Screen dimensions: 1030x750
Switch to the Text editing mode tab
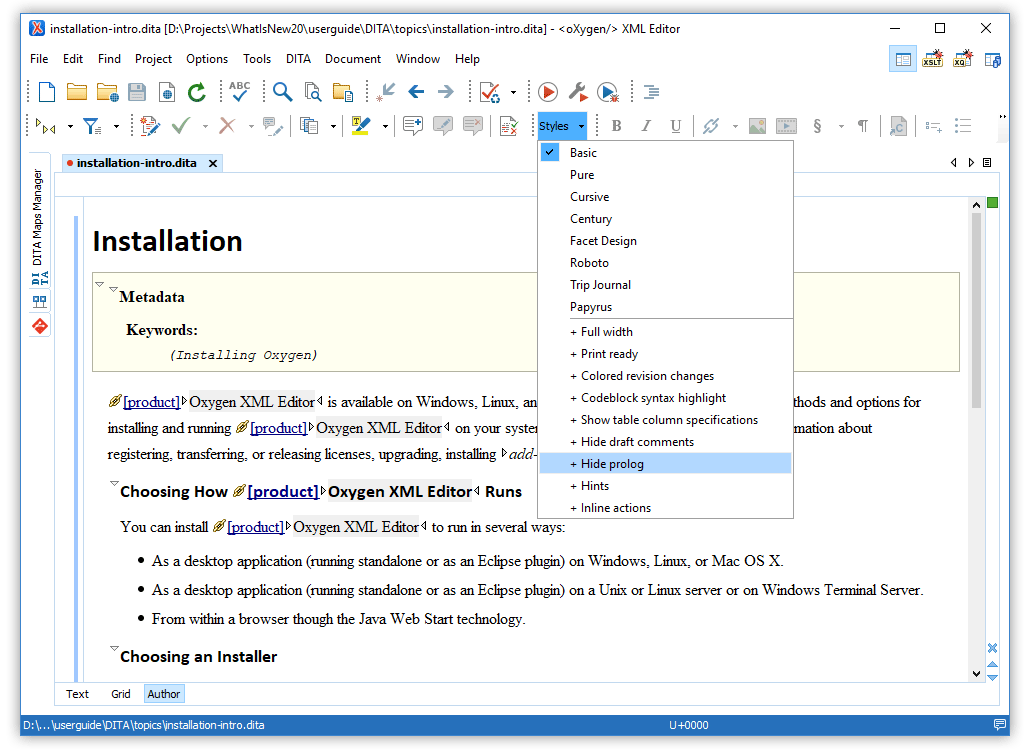tap(77, 694)
